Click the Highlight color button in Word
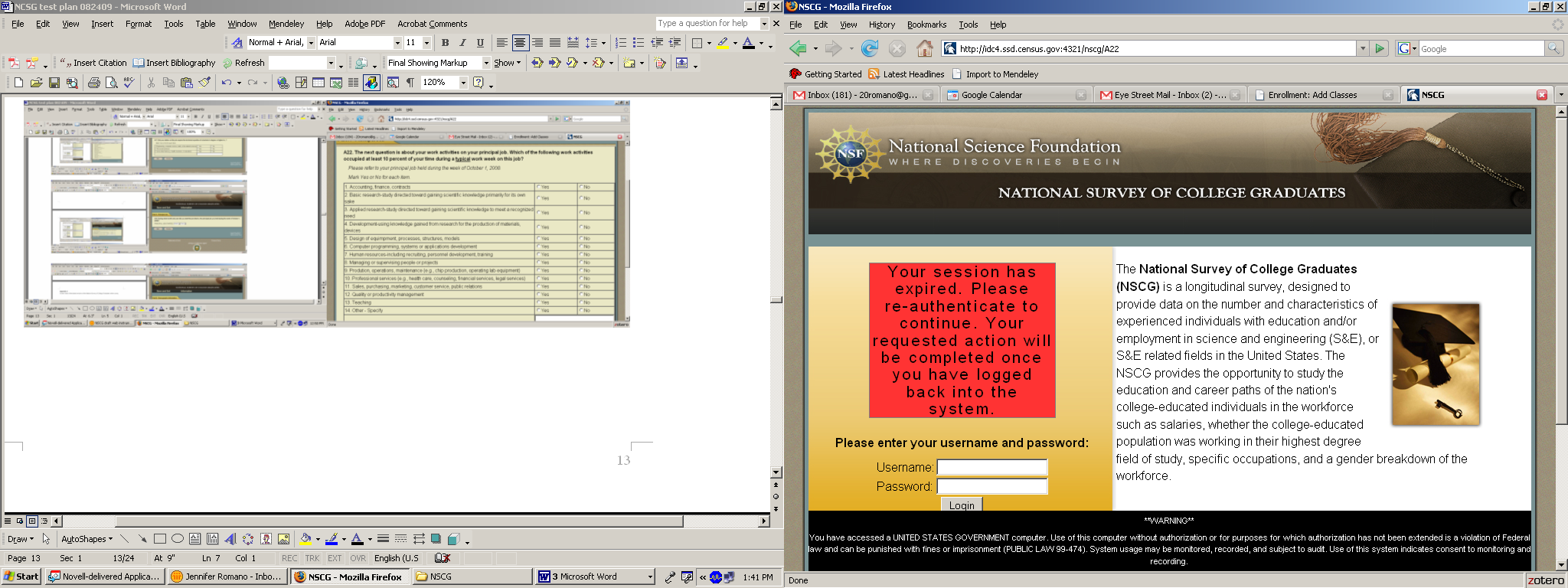Viewport: 1568px width, 588px height. pyautogui.click(x=723, y=43)
